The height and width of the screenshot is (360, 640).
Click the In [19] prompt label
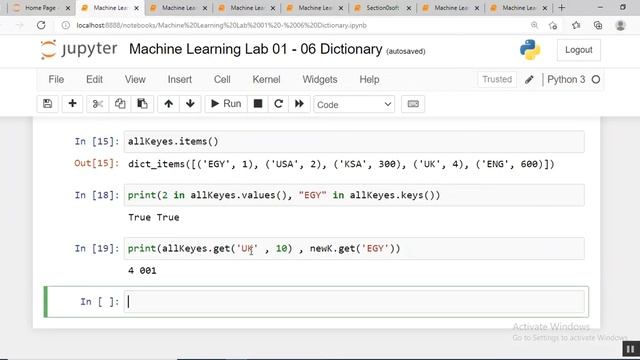(x=97, y=249)
